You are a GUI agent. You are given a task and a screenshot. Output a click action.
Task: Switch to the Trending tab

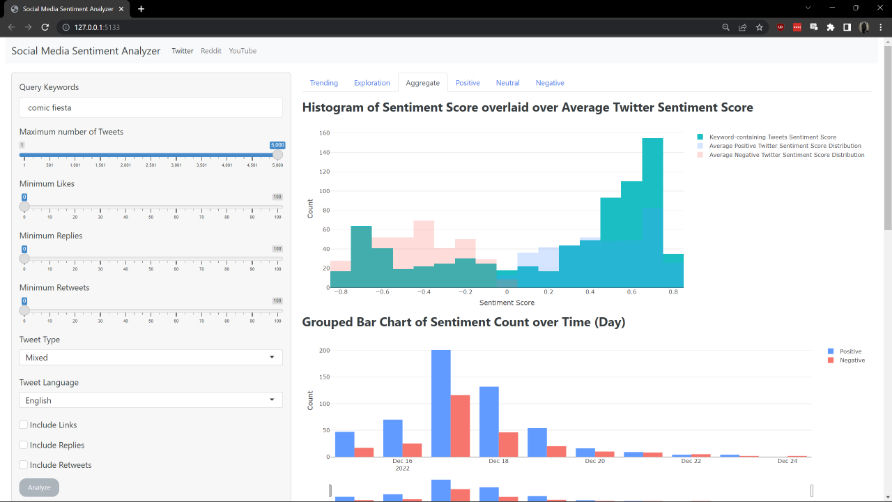[323, 83]
